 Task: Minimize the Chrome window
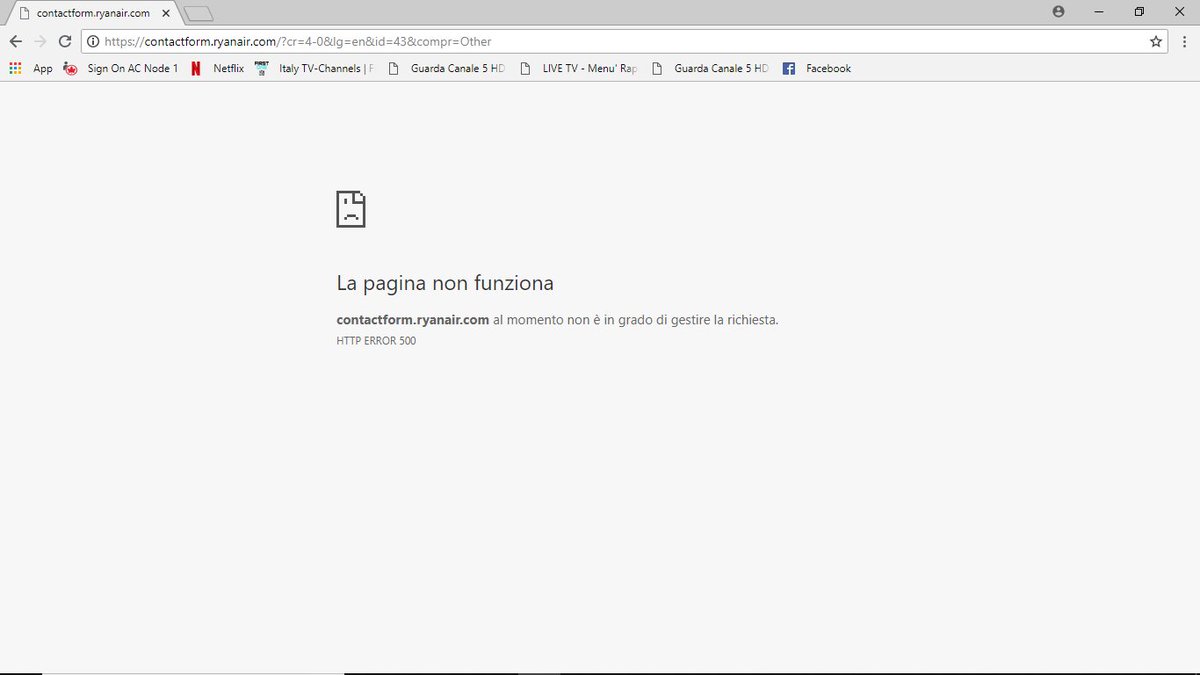click(1099, 12)
